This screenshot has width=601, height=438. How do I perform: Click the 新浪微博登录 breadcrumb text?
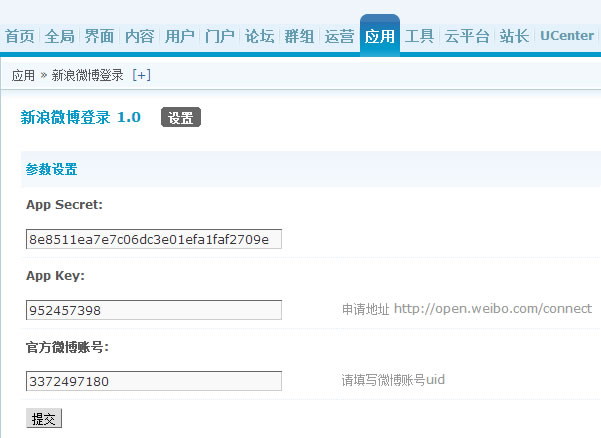click(x=87, y=75)
